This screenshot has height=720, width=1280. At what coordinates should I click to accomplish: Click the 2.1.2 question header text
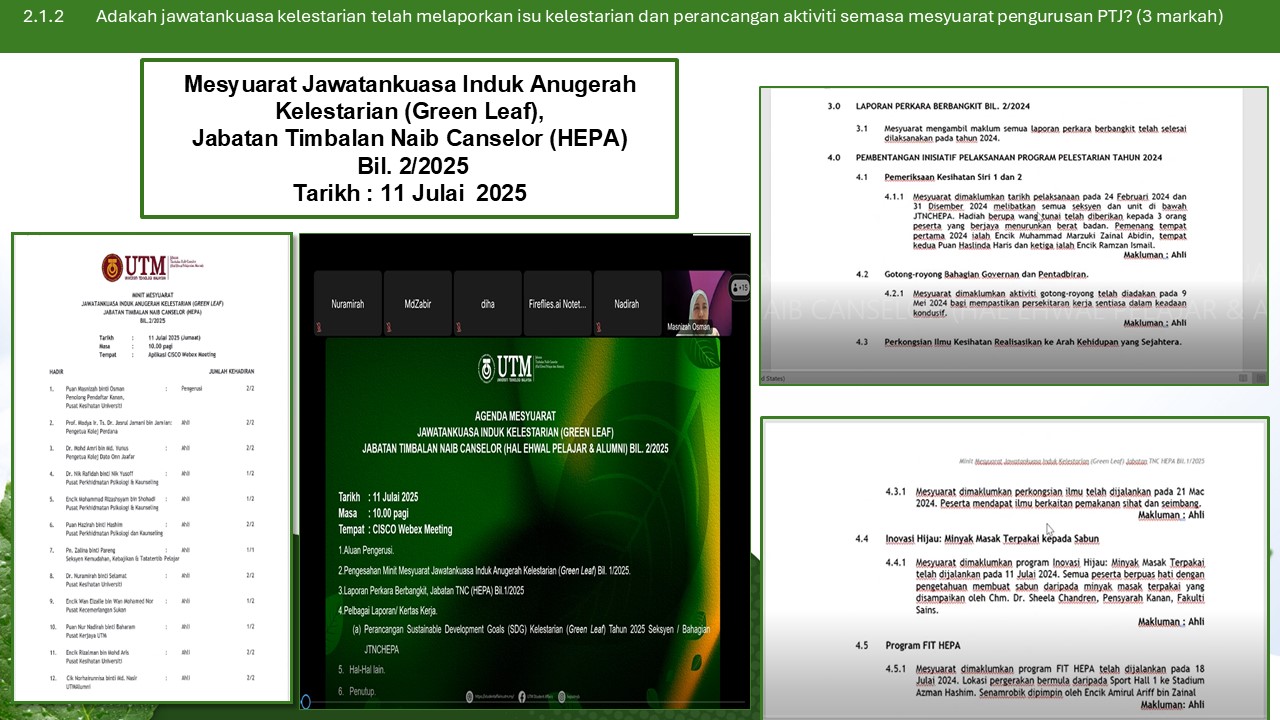click(x=622, y=17)
